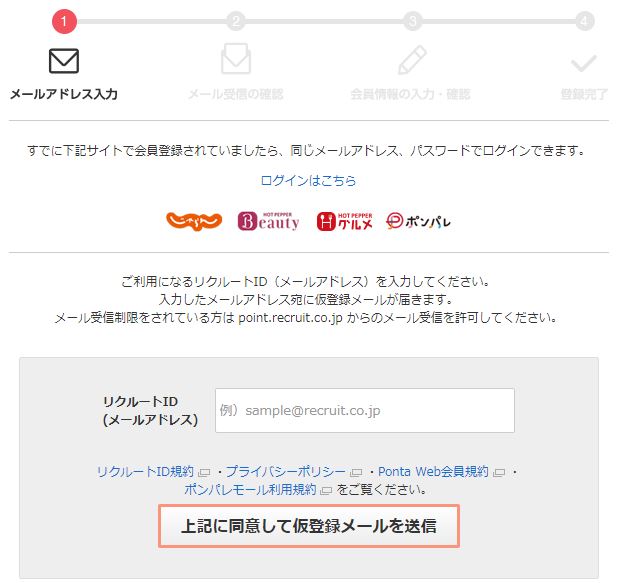Click the step 1 red circle indicator
621x583 pixels.
coord(64,21)
